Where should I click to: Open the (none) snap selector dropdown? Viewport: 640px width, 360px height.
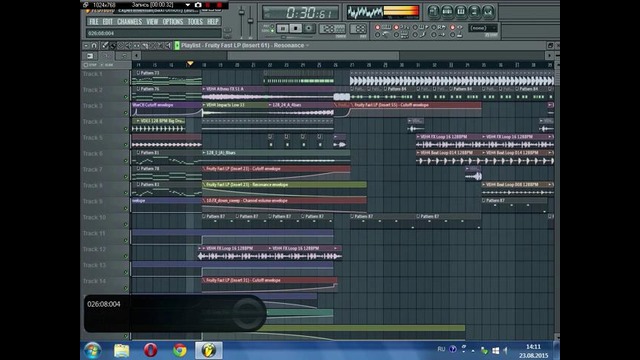(x=483, y=28)
